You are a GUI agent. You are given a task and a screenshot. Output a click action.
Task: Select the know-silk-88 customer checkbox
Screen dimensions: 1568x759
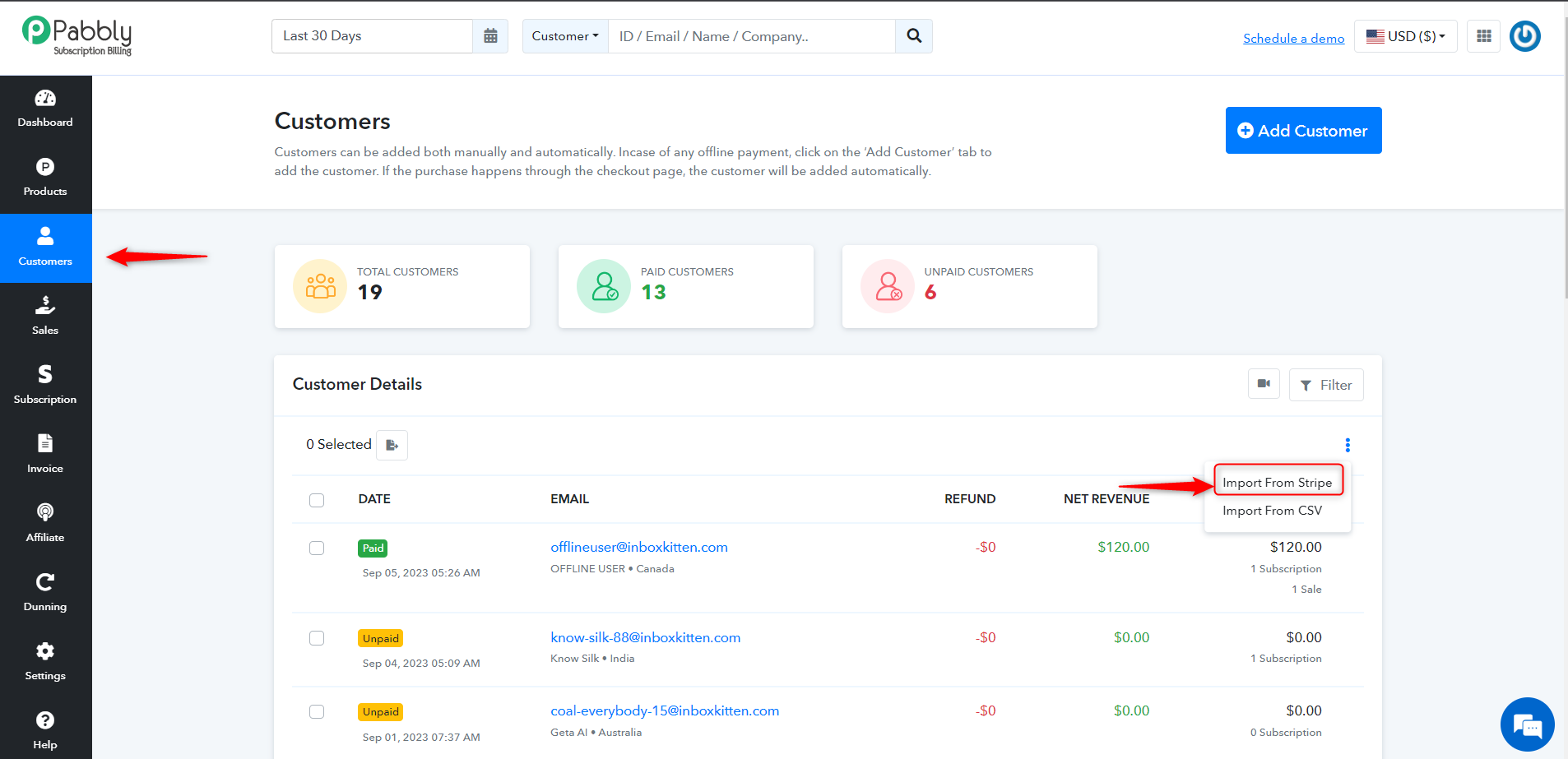317,638
